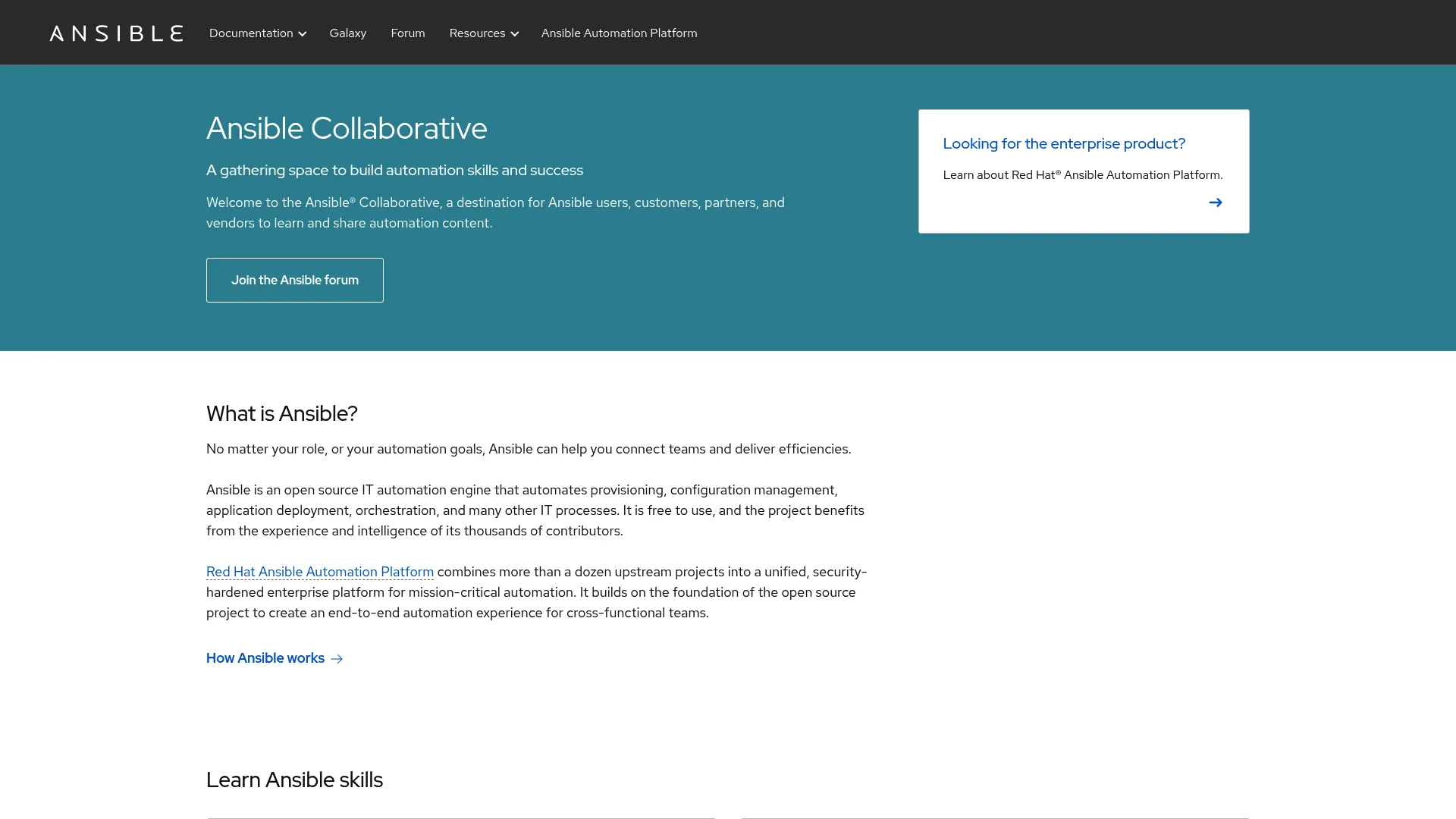Go to the Forum nav item
This screenshot has width=1456, height=819.
pos(408,33)
